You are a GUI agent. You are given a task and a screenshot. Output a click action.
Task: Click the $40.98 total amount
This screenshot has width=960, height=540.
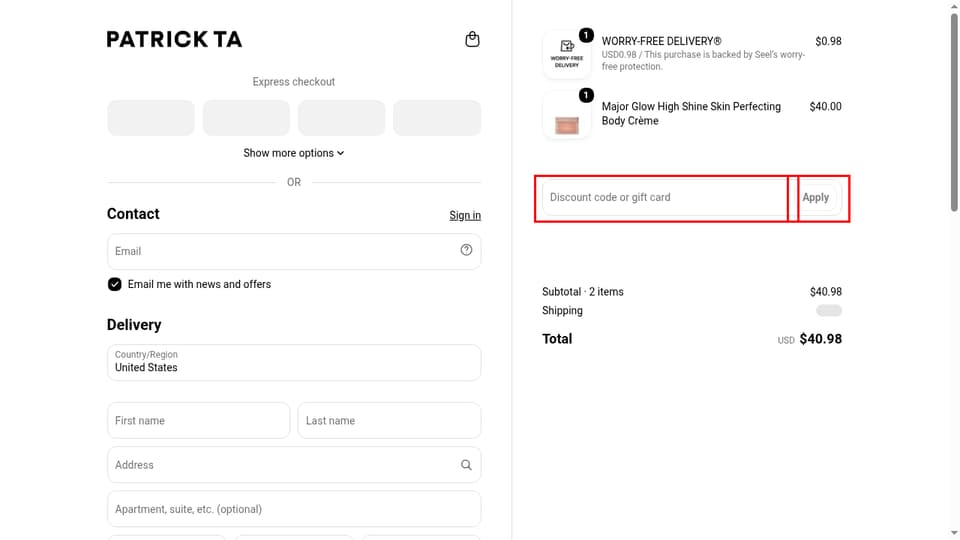pos(820,339)
